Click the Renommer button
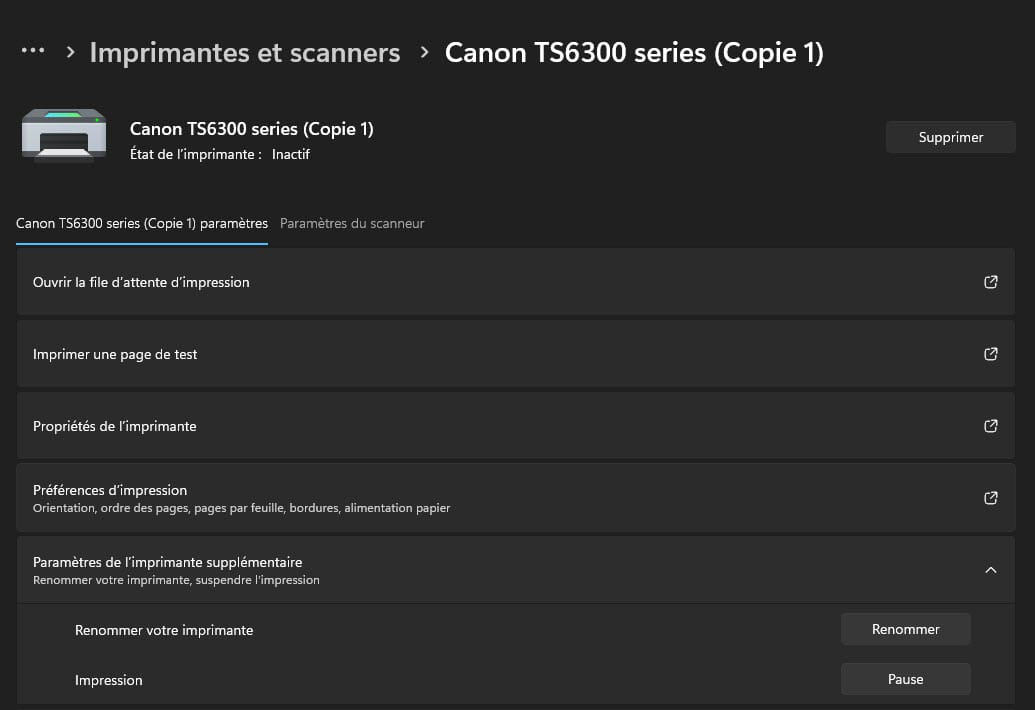 906,629
